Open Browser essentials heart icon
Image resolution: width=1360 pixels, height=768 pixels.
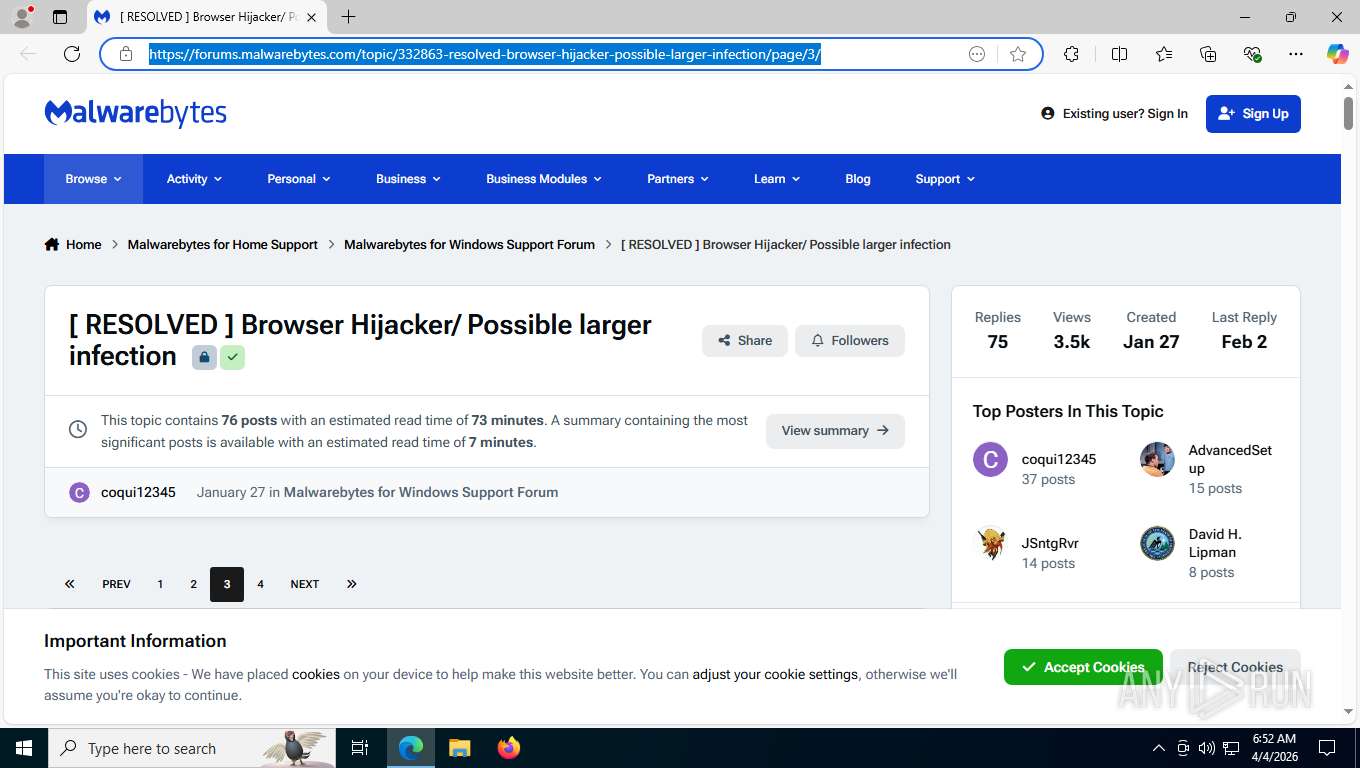(x=1252, y=54)
